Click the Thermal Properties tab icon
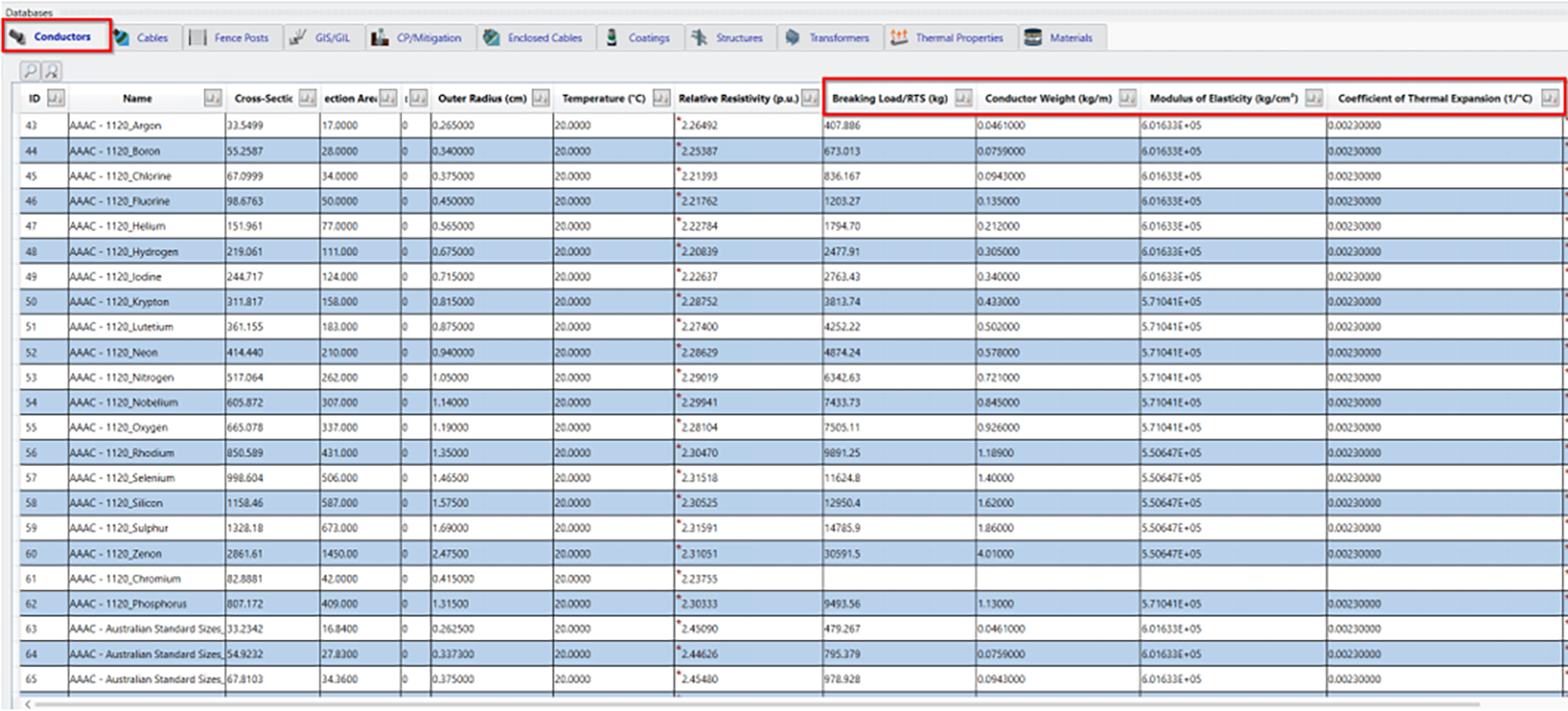The width and height of the screenshot is (1568, 711). click(898, 38)
